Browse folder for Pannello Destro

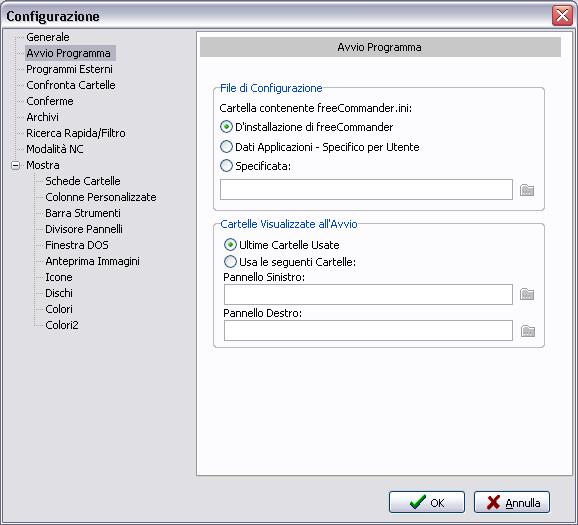coord(528,331)
